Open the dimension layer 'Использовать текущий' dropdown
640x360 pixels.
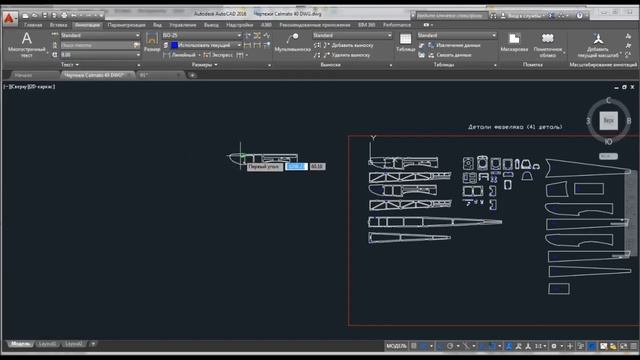206,45
